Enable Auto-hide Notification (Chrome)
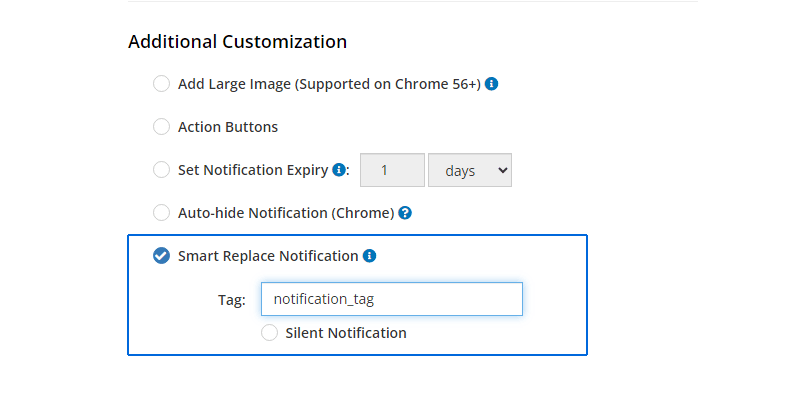The height and width of the screenshot is (400, 800). coord(161,213)
